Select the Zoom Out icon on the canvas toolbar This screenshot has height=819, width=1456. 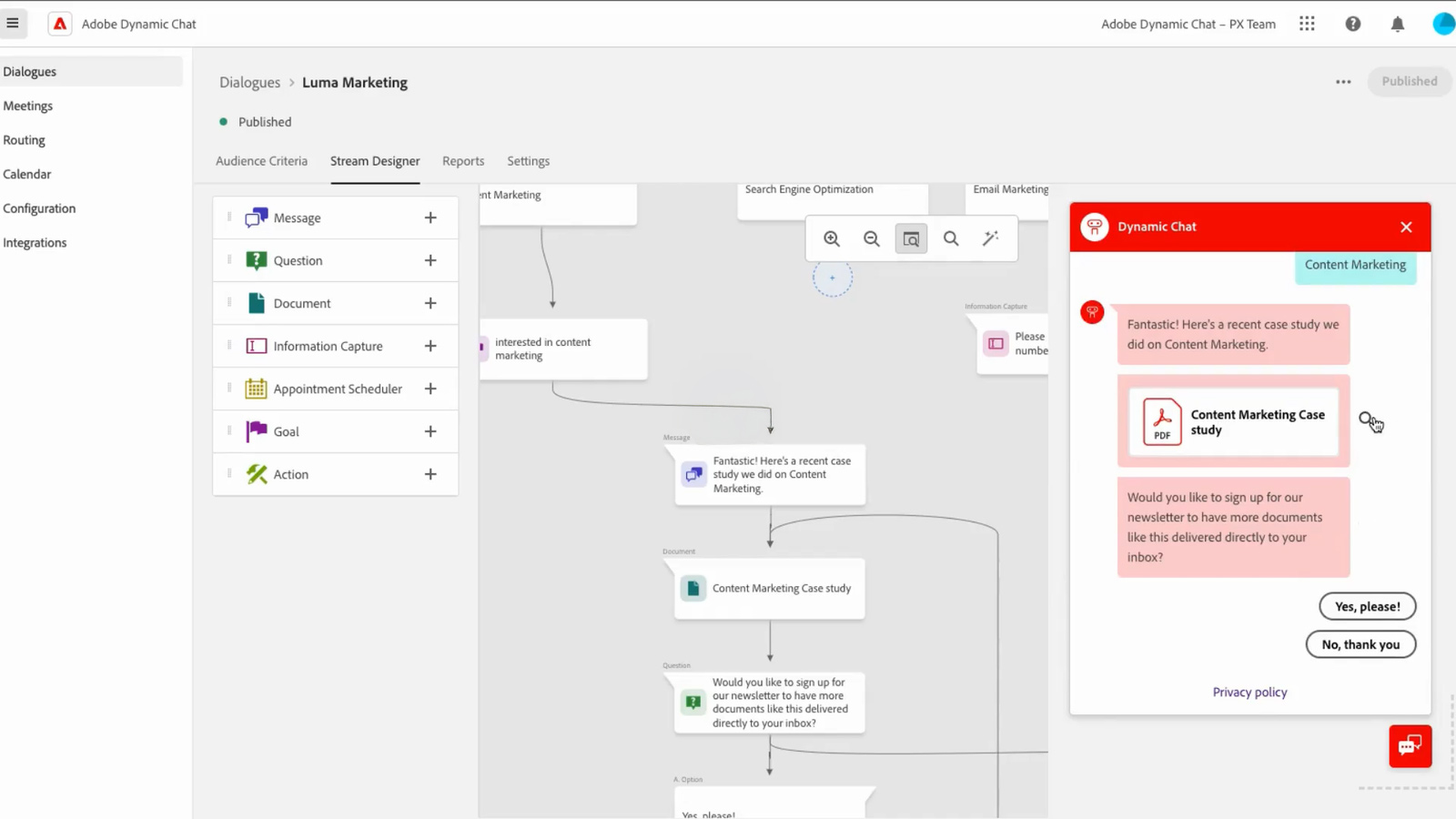coord(871,238)
